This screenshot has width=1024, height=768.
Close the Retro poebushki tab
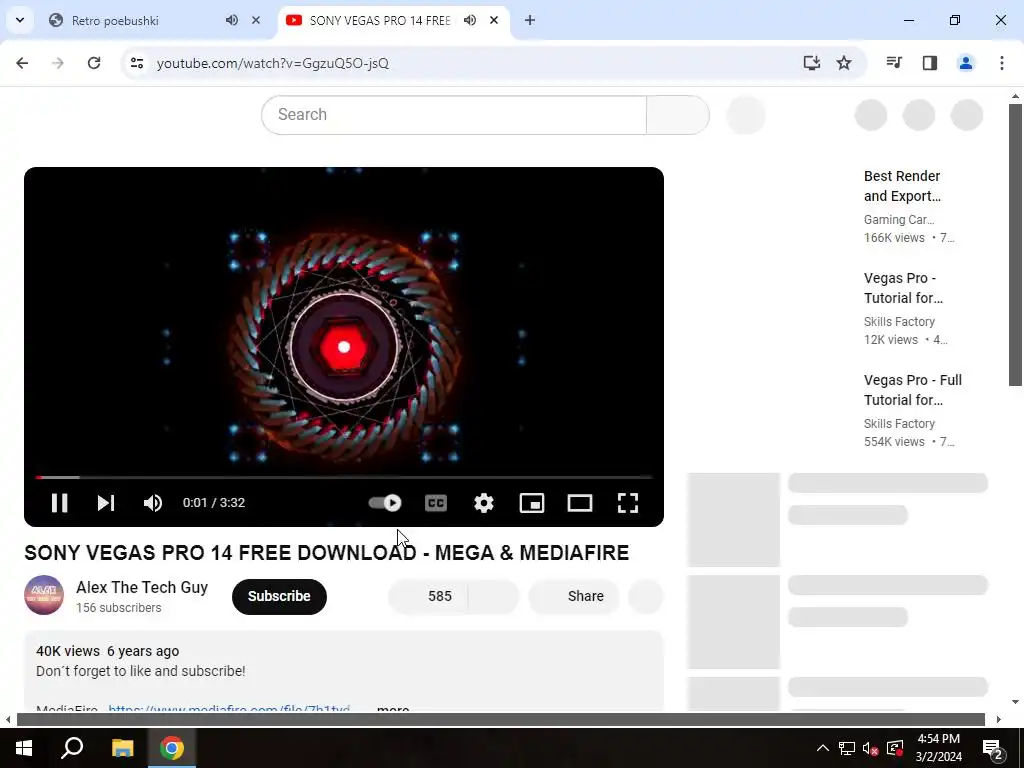(256, 20)
